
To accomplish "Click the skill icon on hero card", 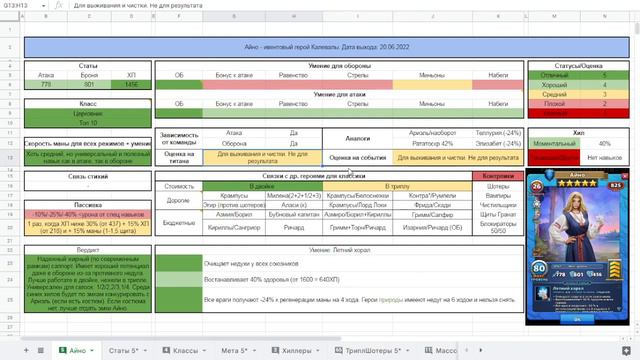I will coord(542,293).
